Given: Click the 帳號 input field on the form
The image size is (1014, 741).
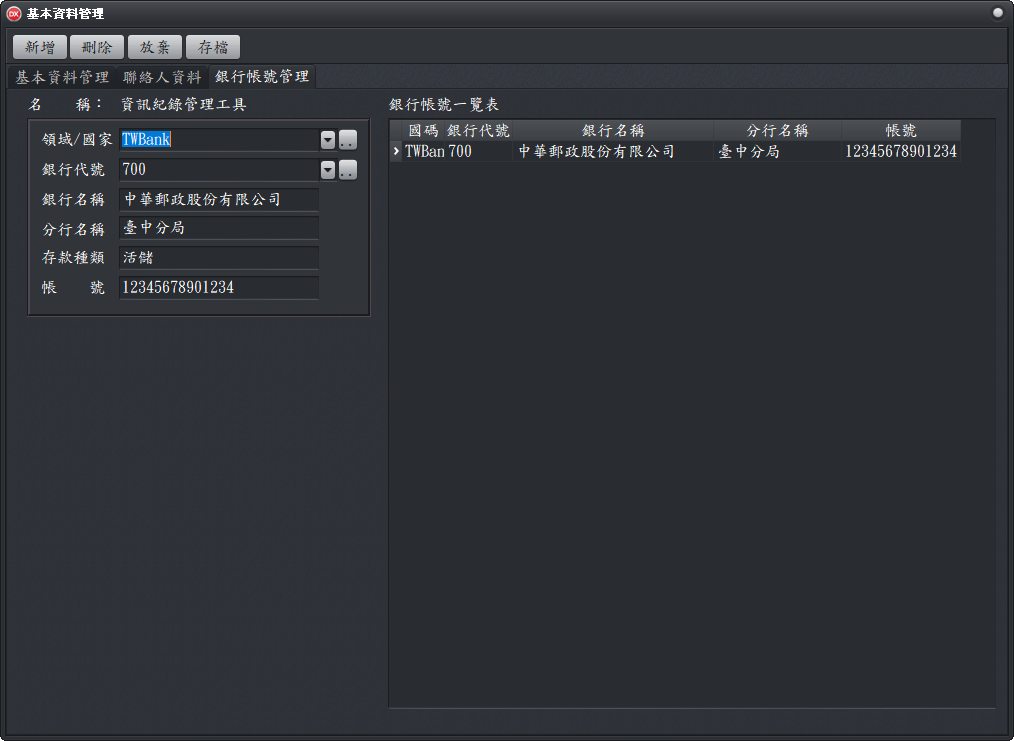Looking at the screenshot, I should point(218,288).
